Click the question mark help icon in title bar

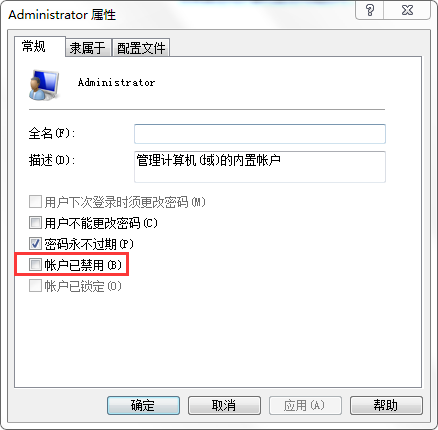click(x=370, y=10)
